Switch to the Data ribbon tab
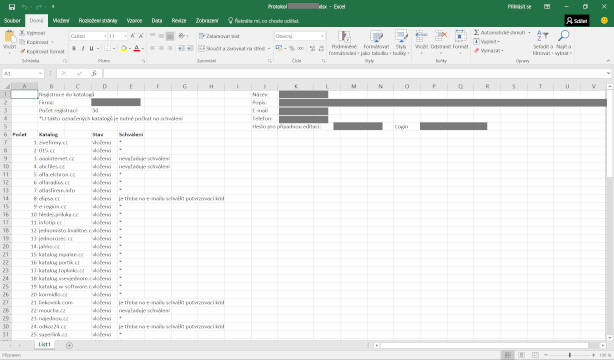The image size is (614, 360). tap(157, 20)
